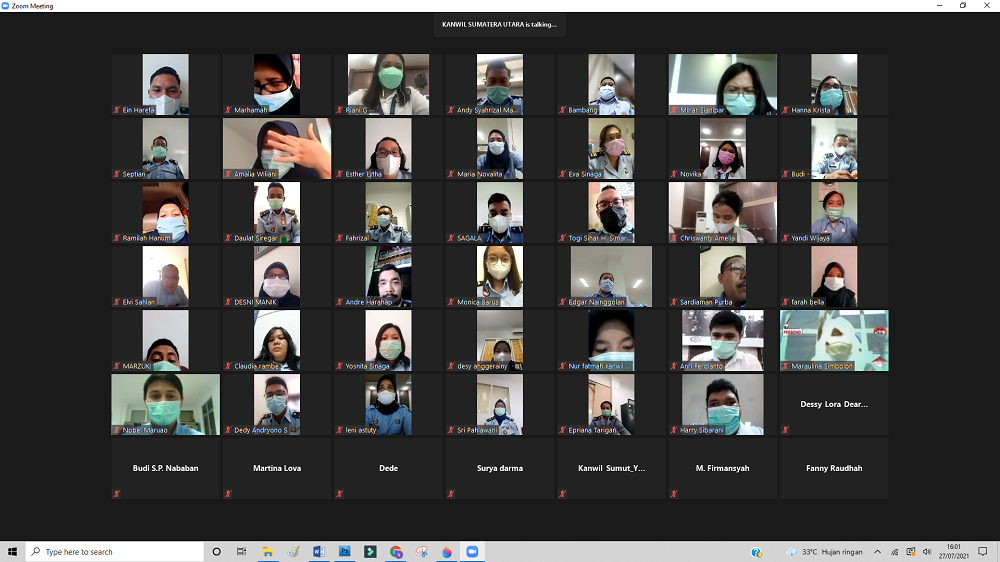Click the Windows Start button

click(13, 552)
